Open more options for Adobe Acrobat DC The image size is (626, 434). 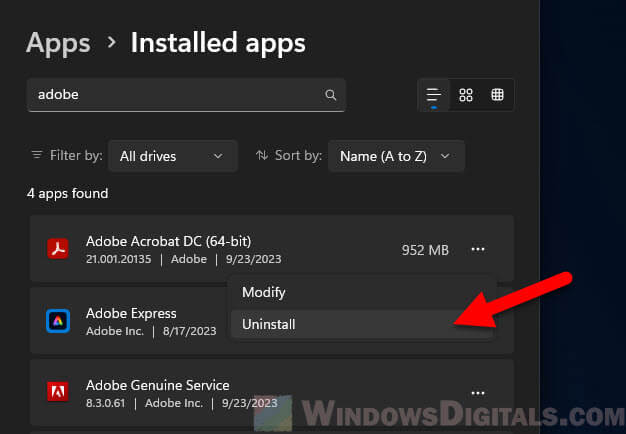(x=478, y=250)
